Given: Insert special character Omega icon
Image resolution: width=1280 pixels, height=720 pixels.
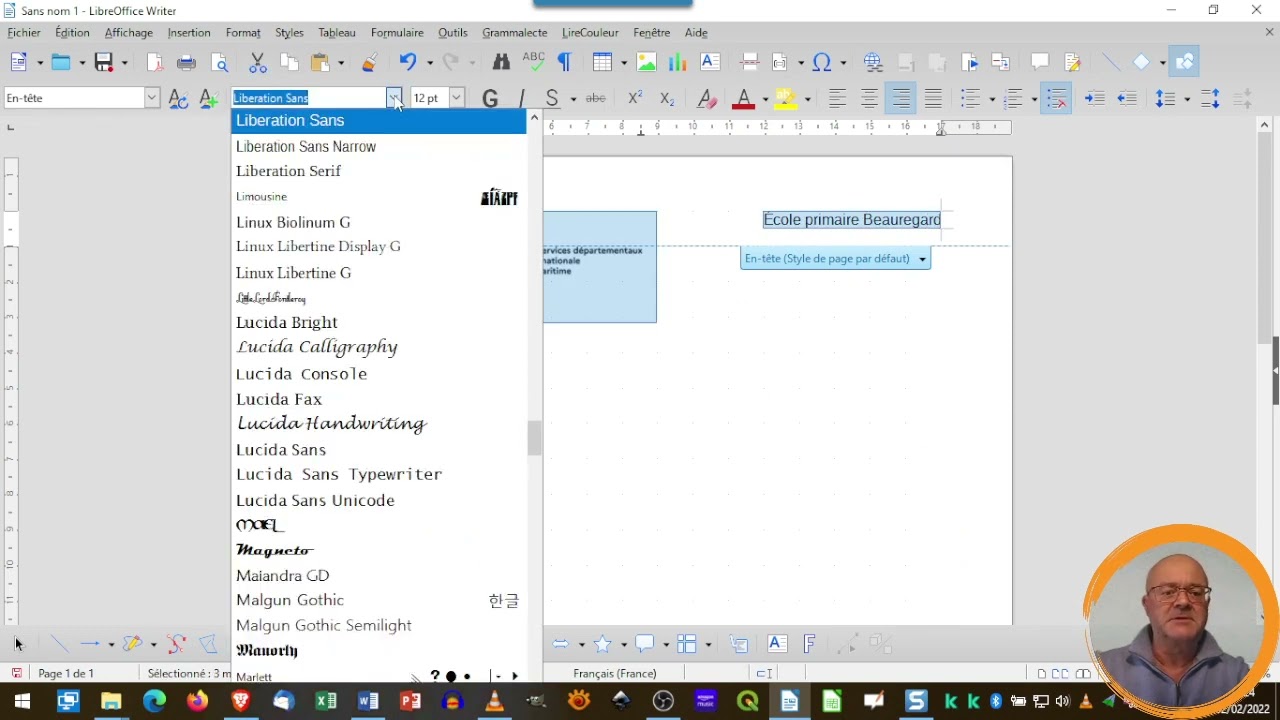Looking at the screenshot, I should click(822, 62).
